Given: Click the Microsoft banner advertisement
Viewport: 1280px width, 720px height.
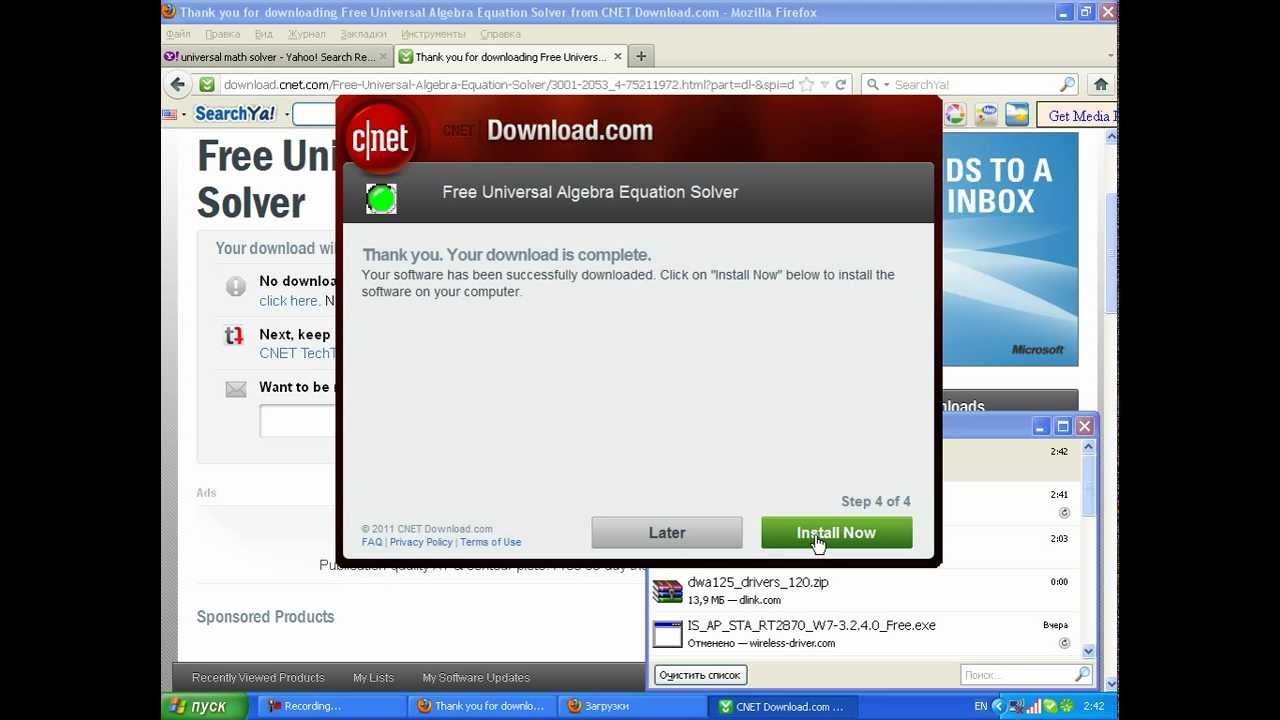Looking at the screenshot, I should pyautogui.click(x=1010, y=249).
